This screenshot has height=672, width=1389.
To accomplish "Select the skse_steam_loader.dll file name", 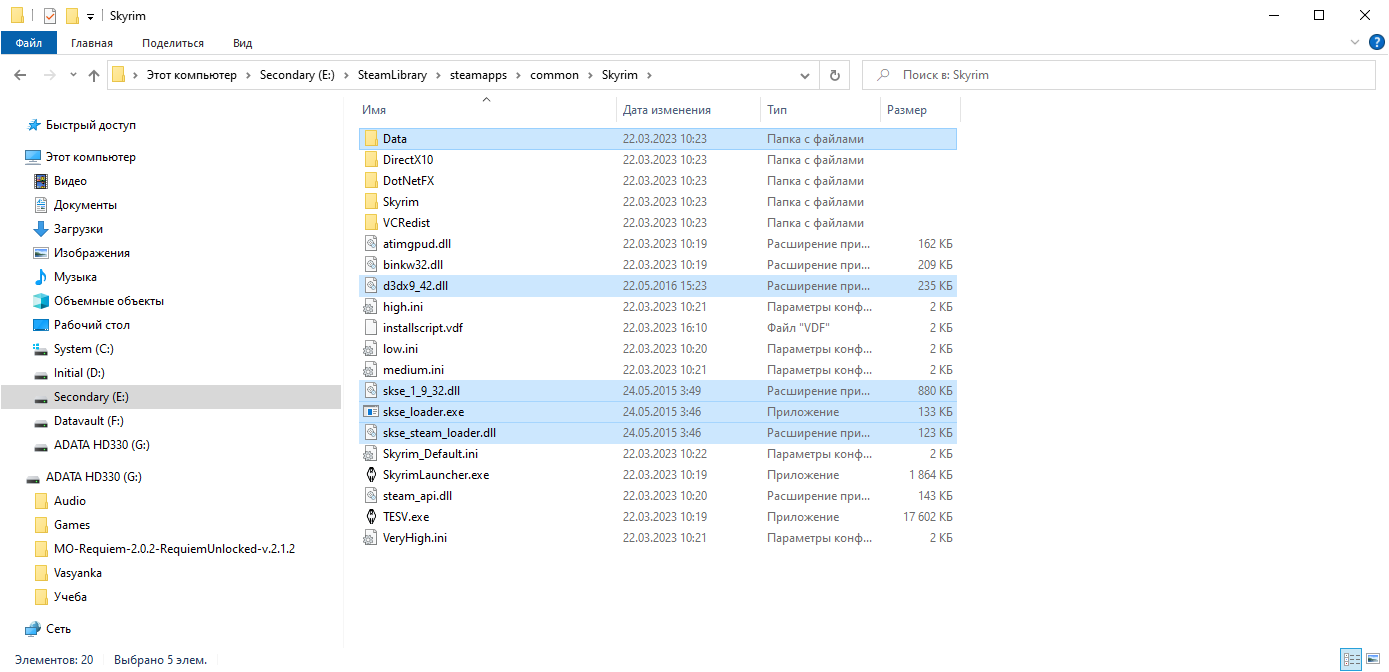I will (x=439, y=433).
